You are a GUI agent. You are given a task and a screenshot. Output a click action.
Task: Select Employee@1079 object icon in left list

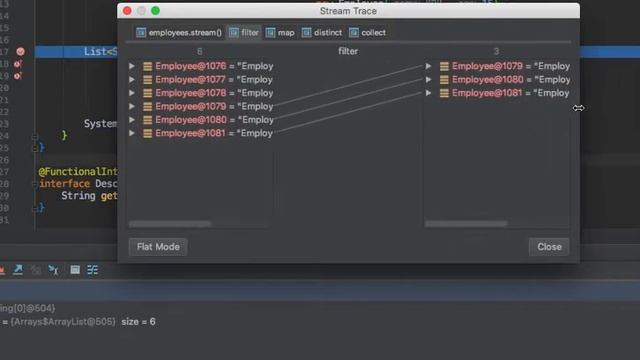pos(147,107)
